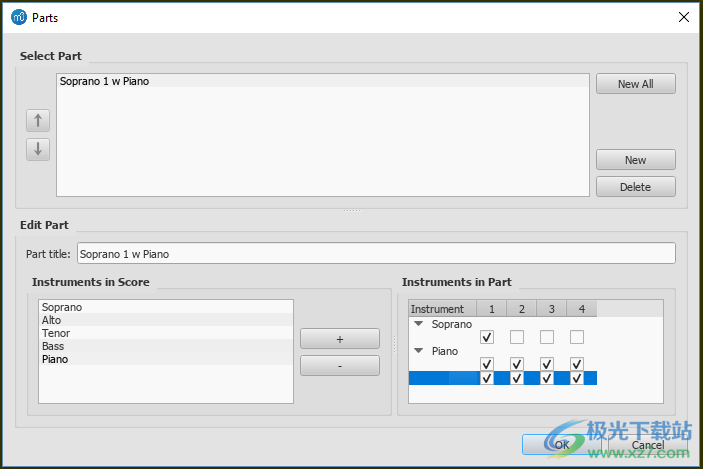The height and width of the screenshot is (469, 703).
Task: Add instrument to part with plus button
Action: 340,339
